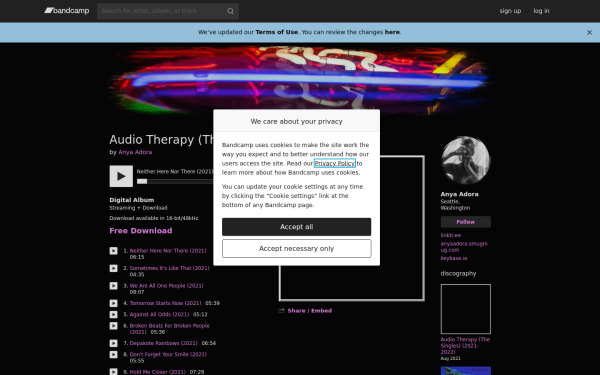Open track title Against All Odds (2021)
This screenshot has width=600, height=375.
tap(159, 314)
